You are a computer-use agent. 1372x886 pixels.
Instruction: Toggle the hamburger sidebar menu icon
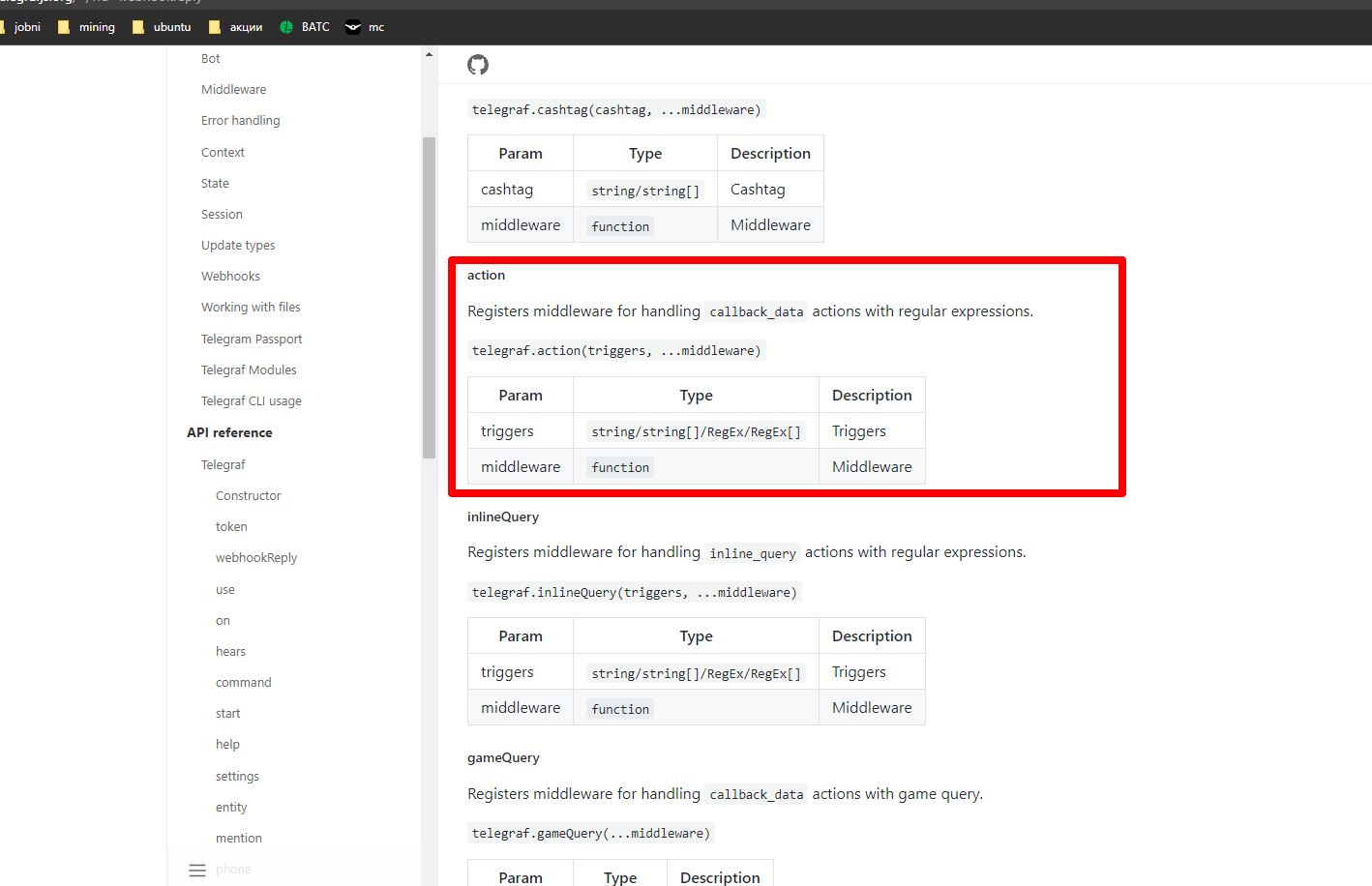(197, 870)
